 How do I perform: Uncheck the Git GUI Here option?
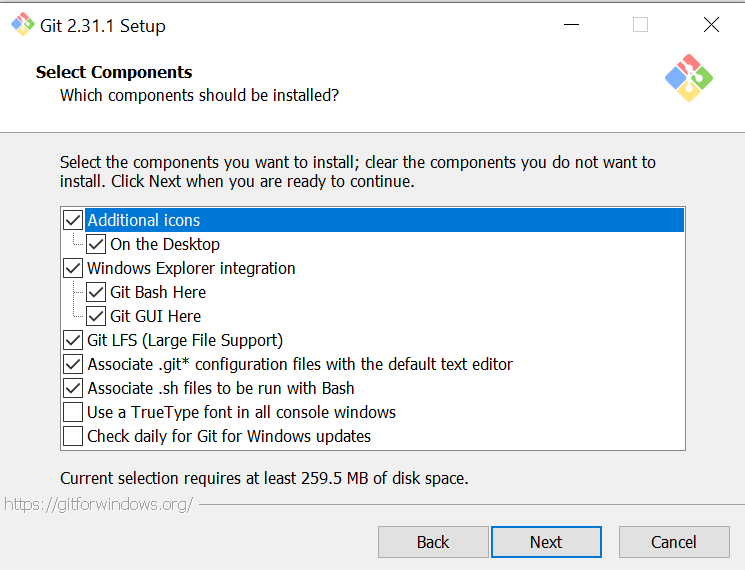(x=96, y=316)
